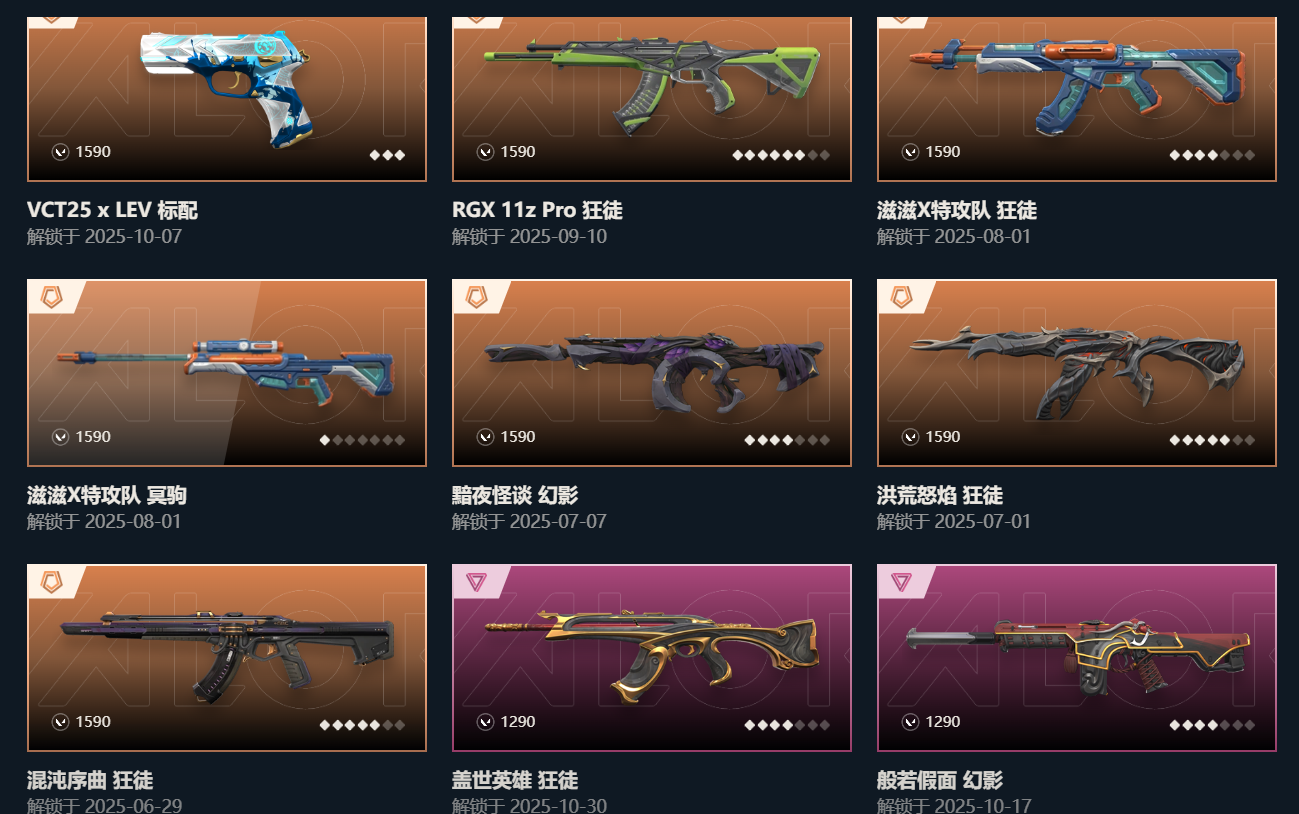Click the pink triangle badge on 般若假面 幻影 card

click(x=902, y=582)
